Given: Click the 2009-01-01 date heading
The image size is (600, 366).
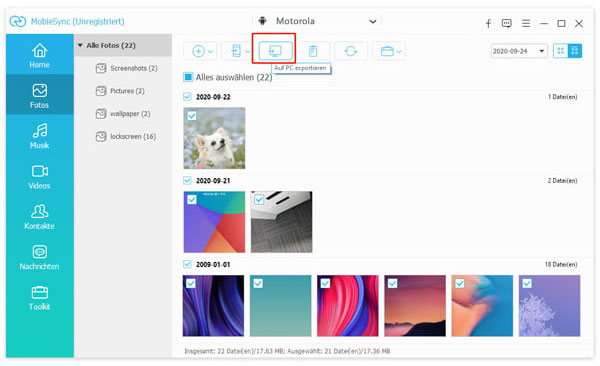Looking at the screenshot, I should [213, 265].
